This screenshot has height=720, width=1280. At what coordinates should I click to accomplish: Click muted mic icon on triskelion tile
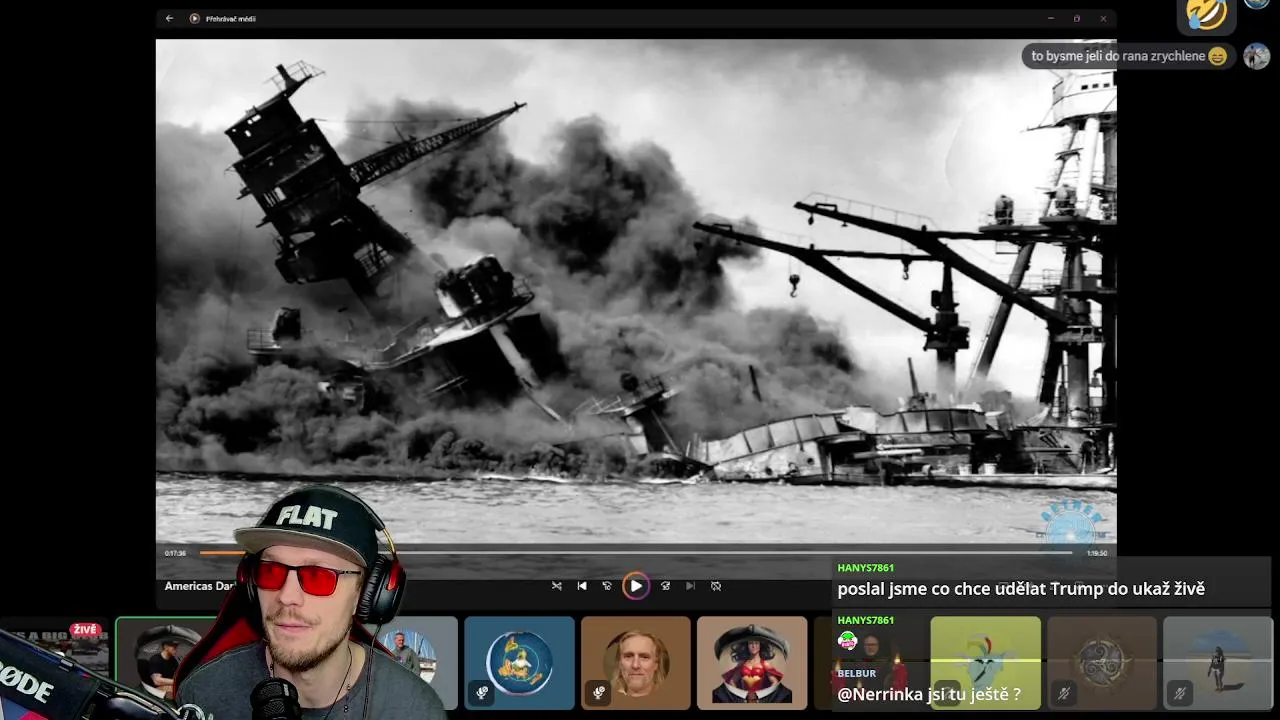pos(1064,692)
